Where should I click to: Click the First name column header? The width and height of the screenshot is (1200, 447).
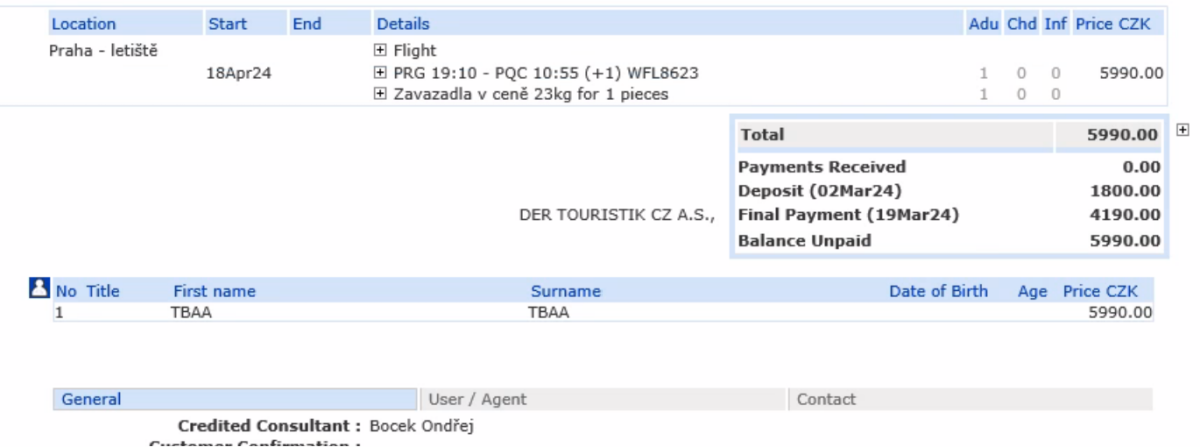pyautogui.click(x=214, y=292)
